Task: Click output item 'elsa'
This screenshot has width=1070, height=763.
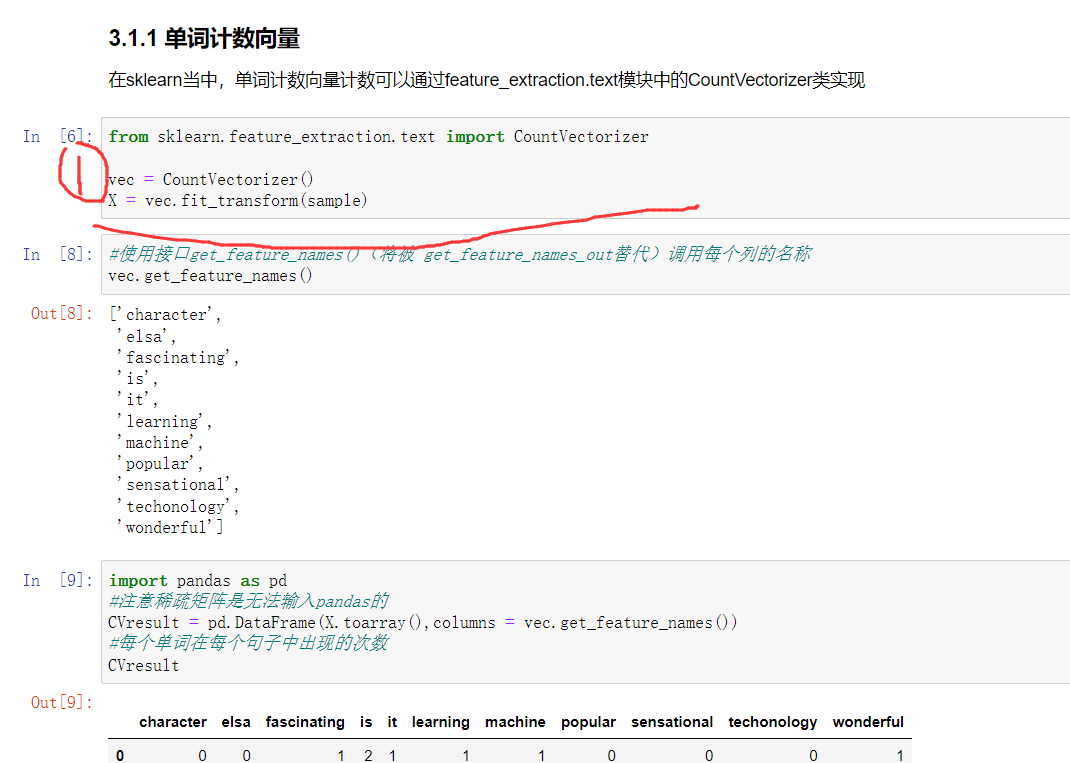Action: tap(145, 336)
